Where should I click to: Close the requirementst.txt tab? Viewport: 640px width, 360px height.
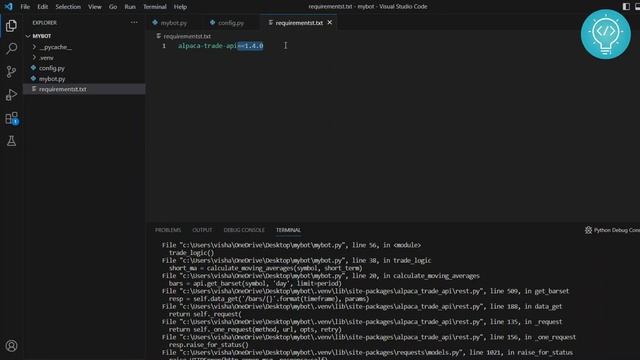pos(330,22)
